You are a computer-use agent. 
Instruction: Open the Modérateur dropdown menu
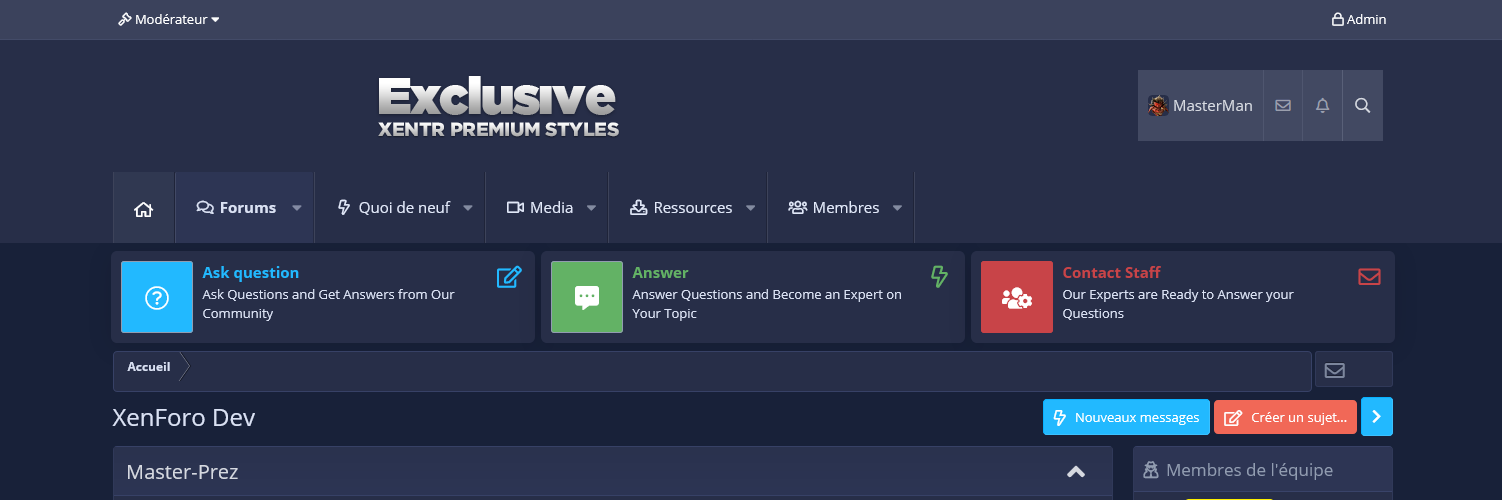(x=168, y=19)
